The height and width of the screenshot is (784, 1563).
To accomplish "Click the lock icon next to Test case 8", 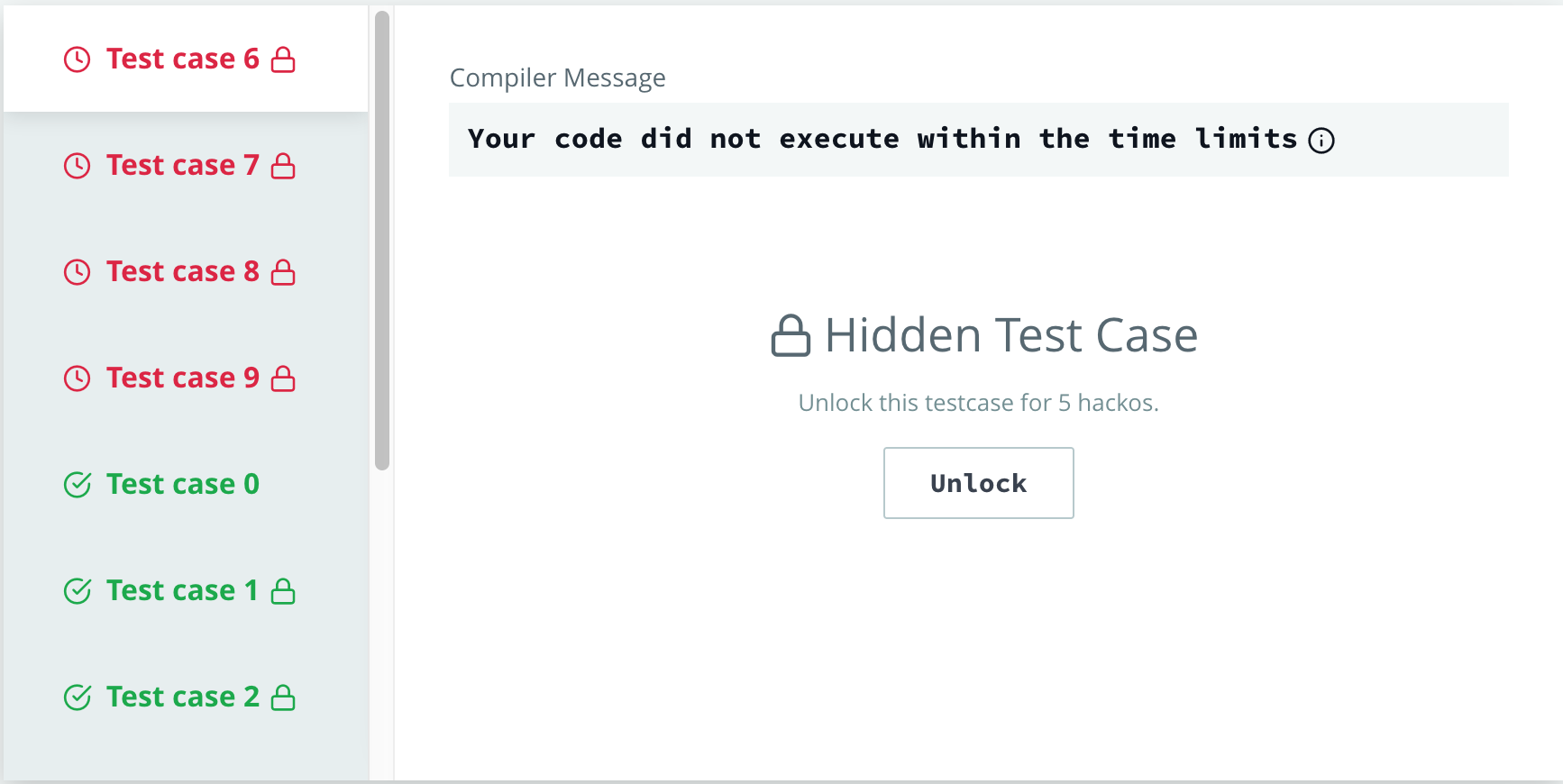I will coord(283,272).
